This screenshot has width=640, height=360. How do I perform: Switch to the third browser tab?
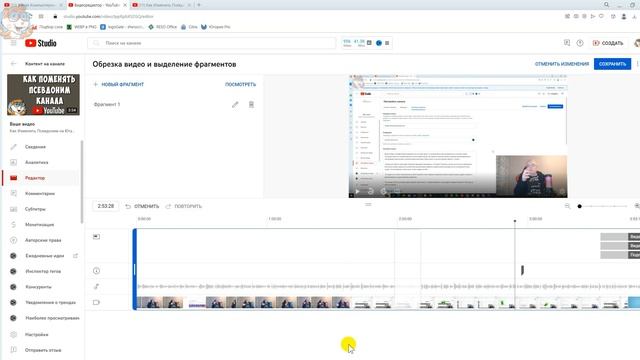point(162,5)
